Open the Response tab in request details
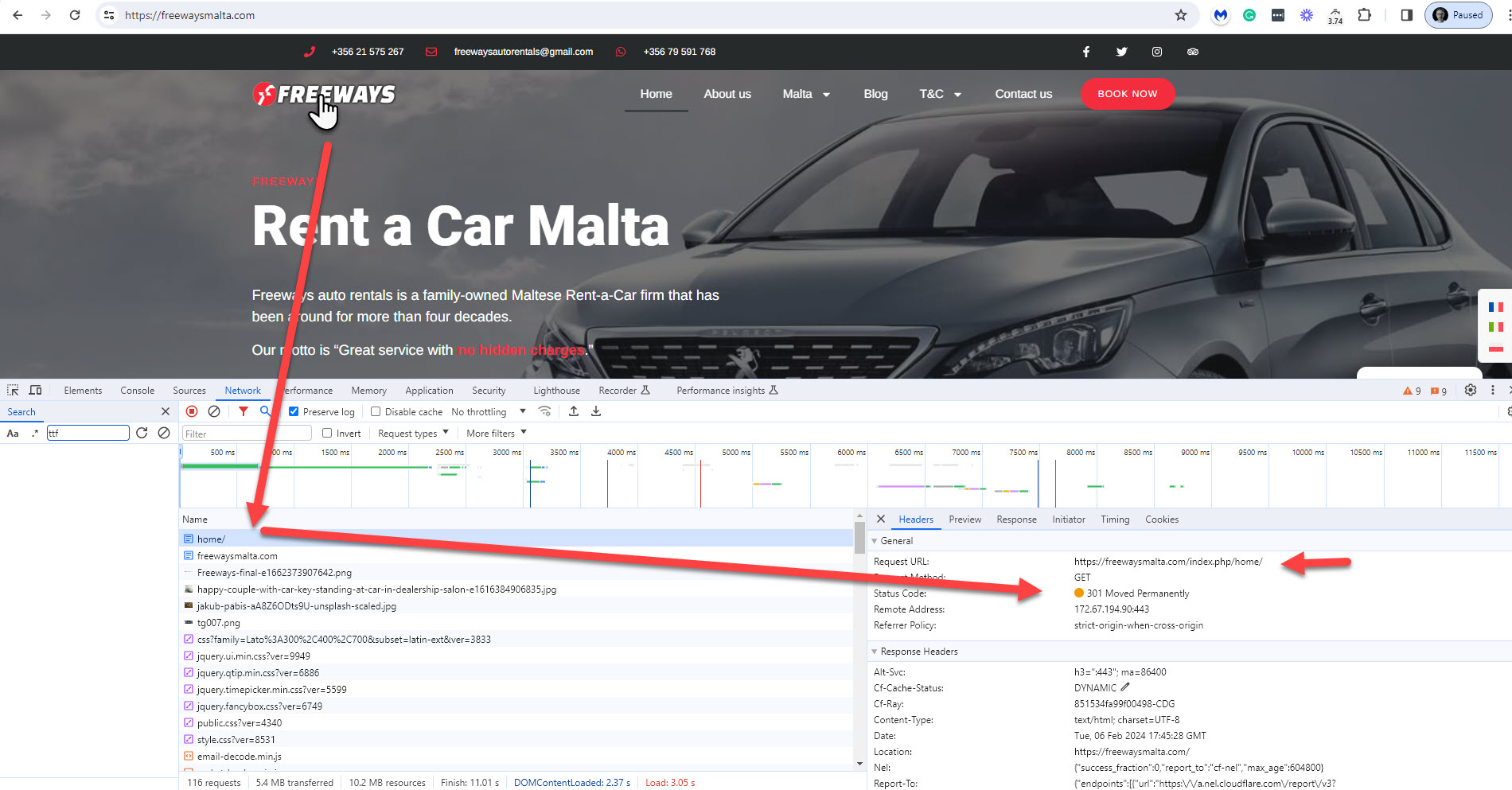 tap(1016, 519)
